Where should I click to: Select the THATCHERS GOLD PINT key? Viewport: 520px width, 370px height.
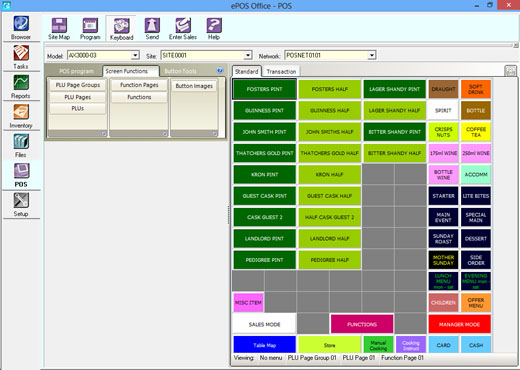coord(264,153)
